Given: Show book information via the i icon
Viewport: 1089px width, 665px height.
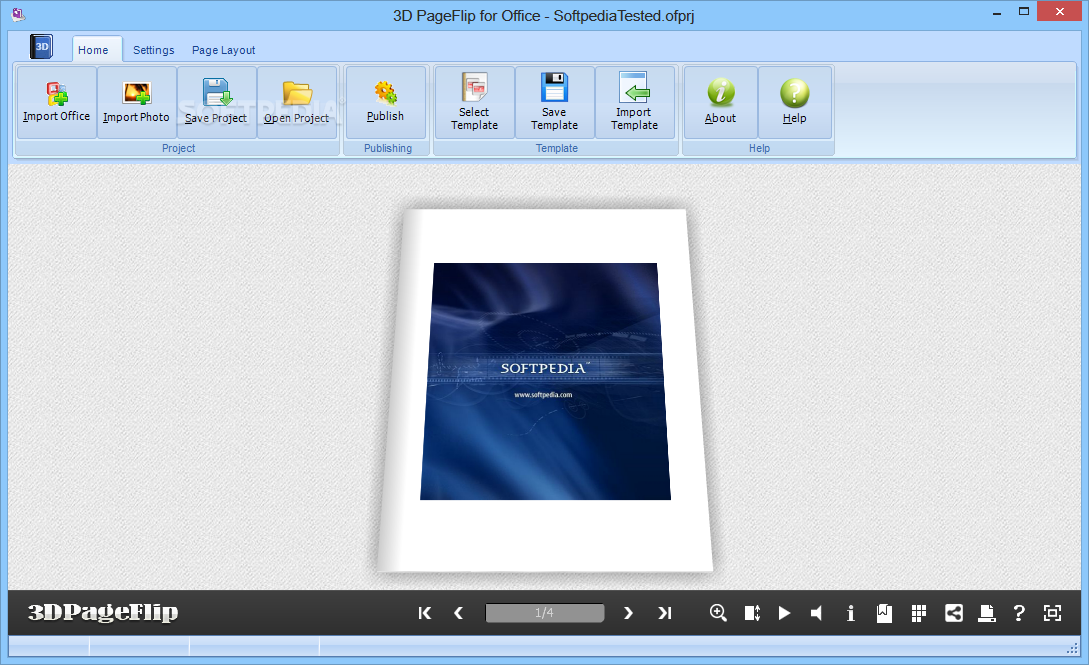Looking at the screenshot, I should [x=851, y=613].
